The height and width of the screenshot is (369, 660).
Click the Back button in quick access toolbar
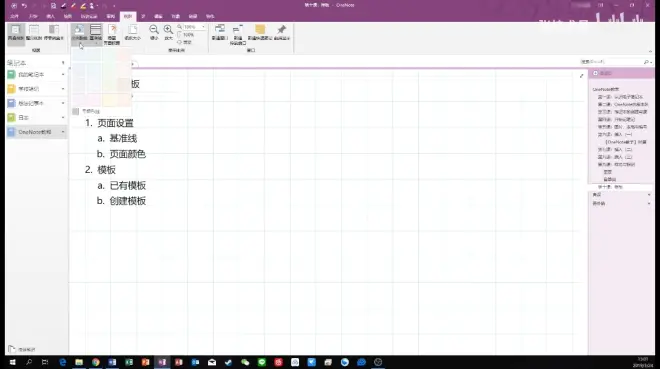(14, 5)
